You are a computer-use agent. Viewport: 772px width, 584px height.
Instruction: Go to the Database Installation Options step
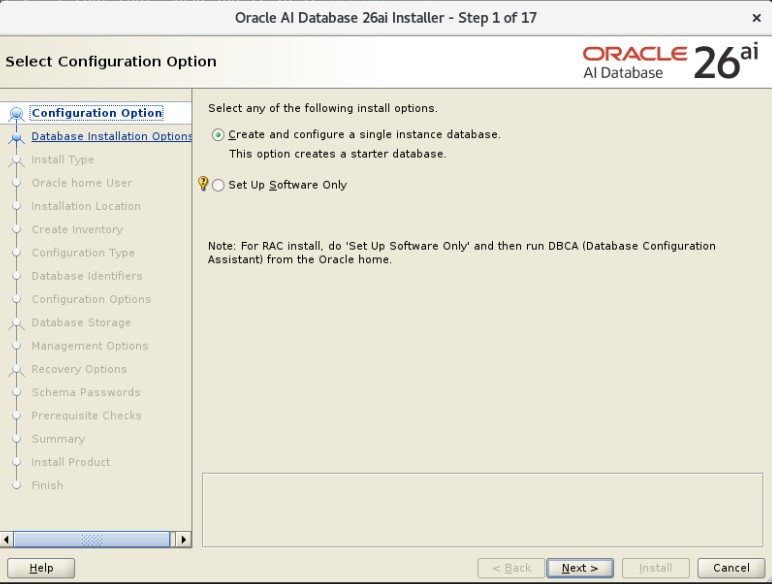tap(112, 136)
